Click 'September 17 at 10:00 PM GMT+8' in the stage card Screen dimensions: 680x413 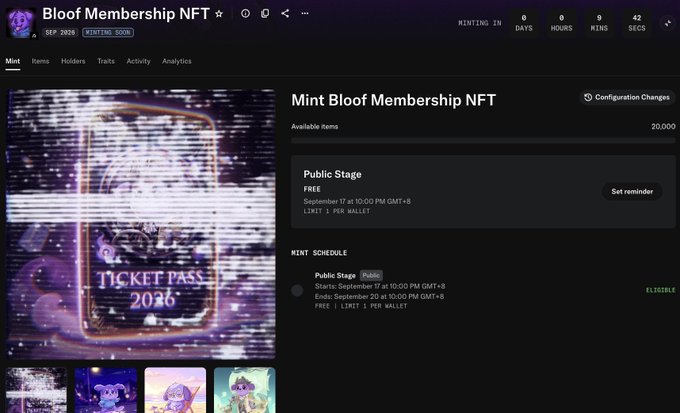[357, 201]
